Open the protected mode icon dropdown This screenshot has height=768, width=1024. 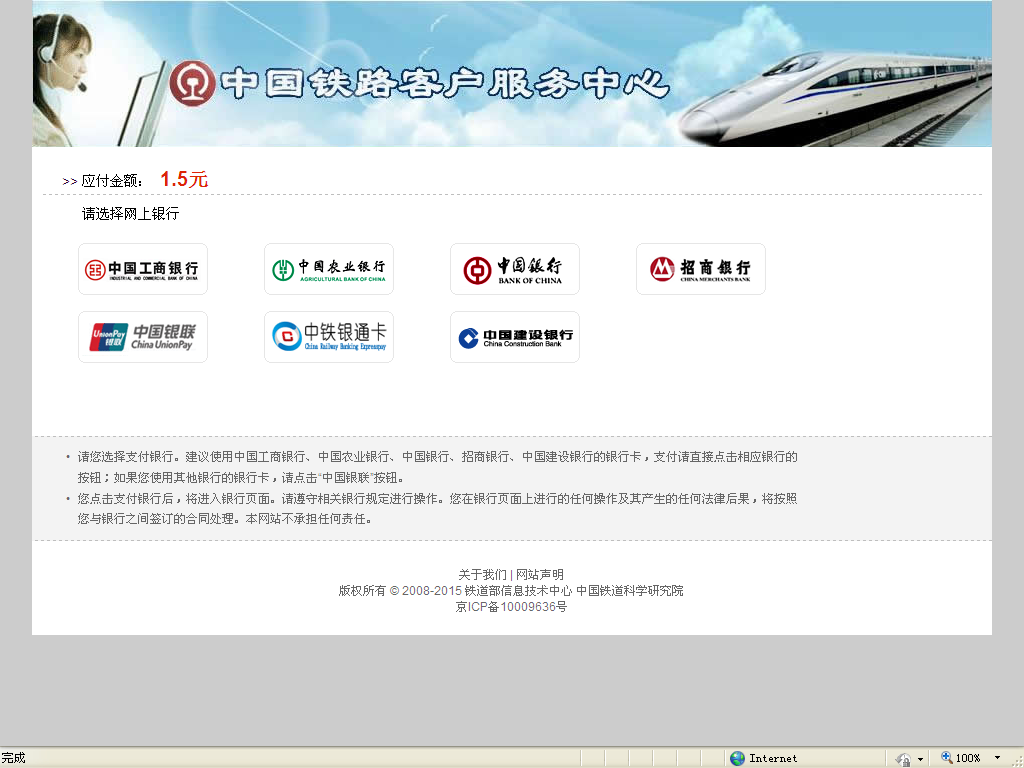tap(920, 759)
